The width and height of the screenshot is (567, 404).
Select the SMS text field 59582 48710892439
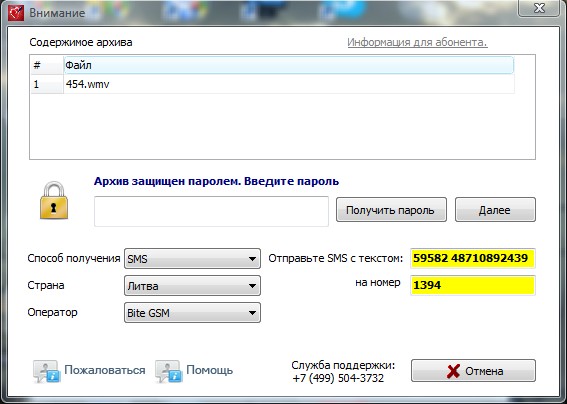tap(473, 258)
